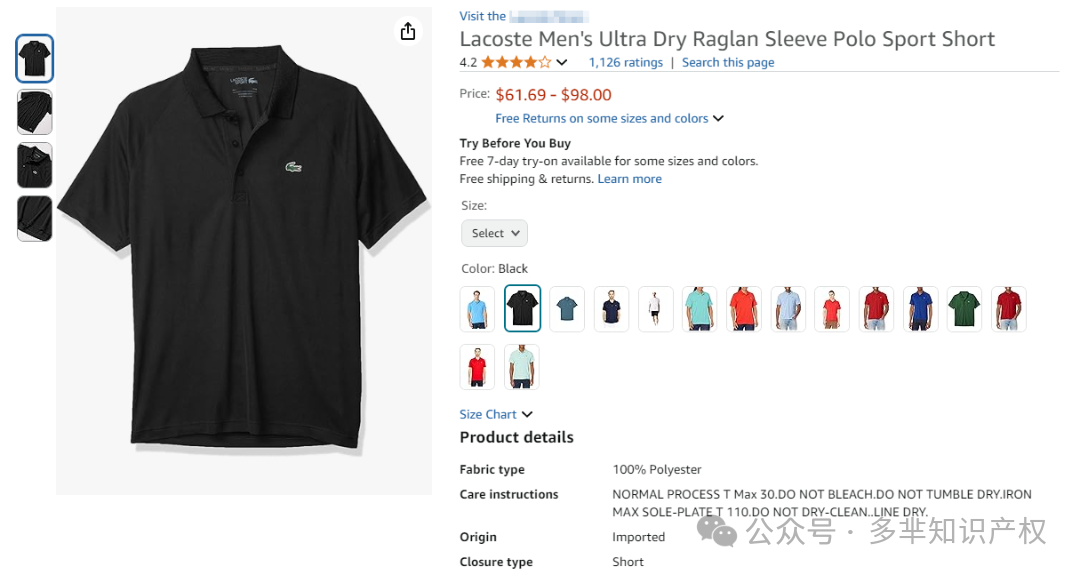The width and height of the screenshot is (1080, 574).
Task: View the fourth product thumbnail image
Action: click(35, 218)
